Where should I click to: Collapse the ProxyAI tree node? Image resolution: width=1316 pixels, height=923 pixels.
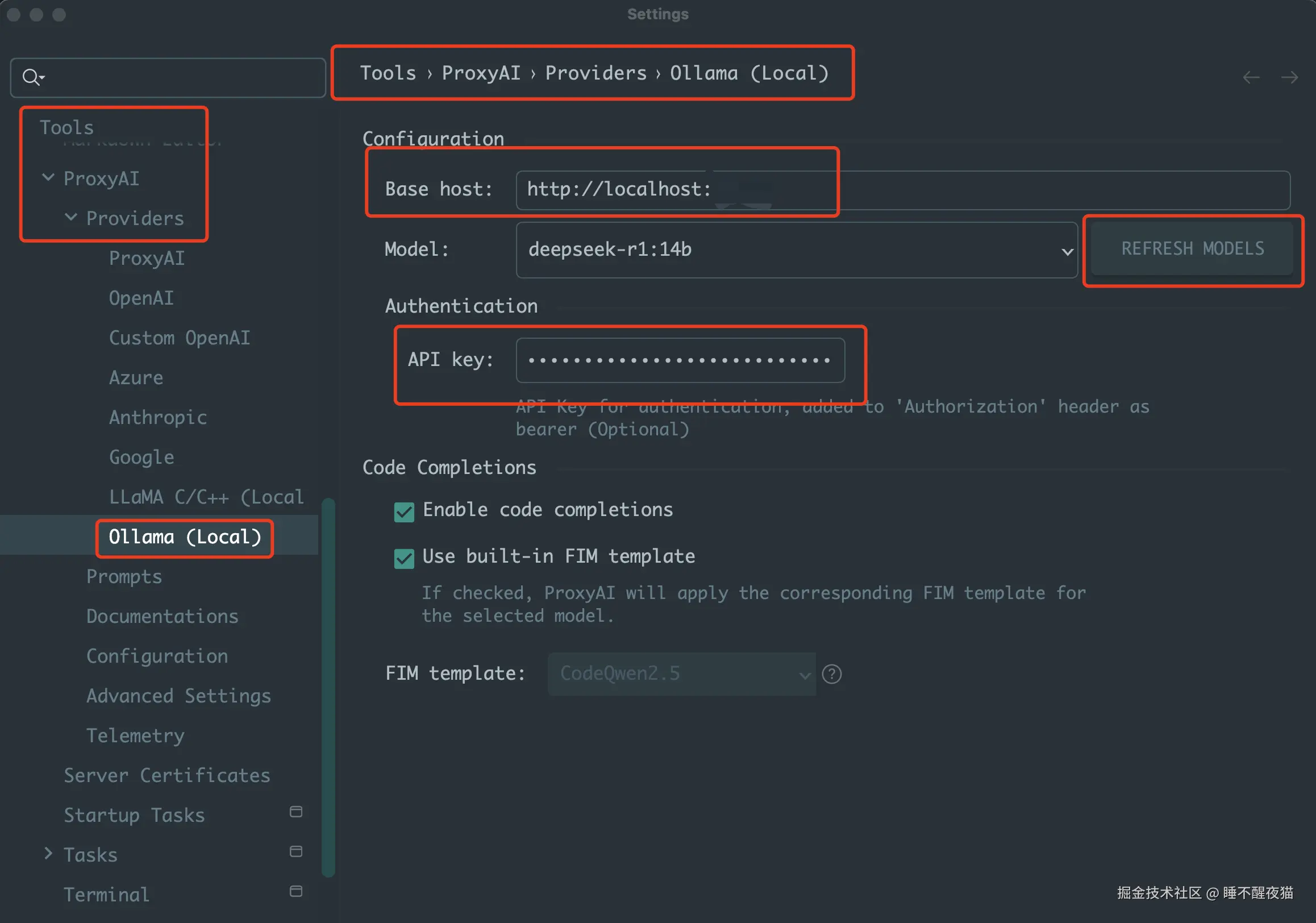pos(48,178)
